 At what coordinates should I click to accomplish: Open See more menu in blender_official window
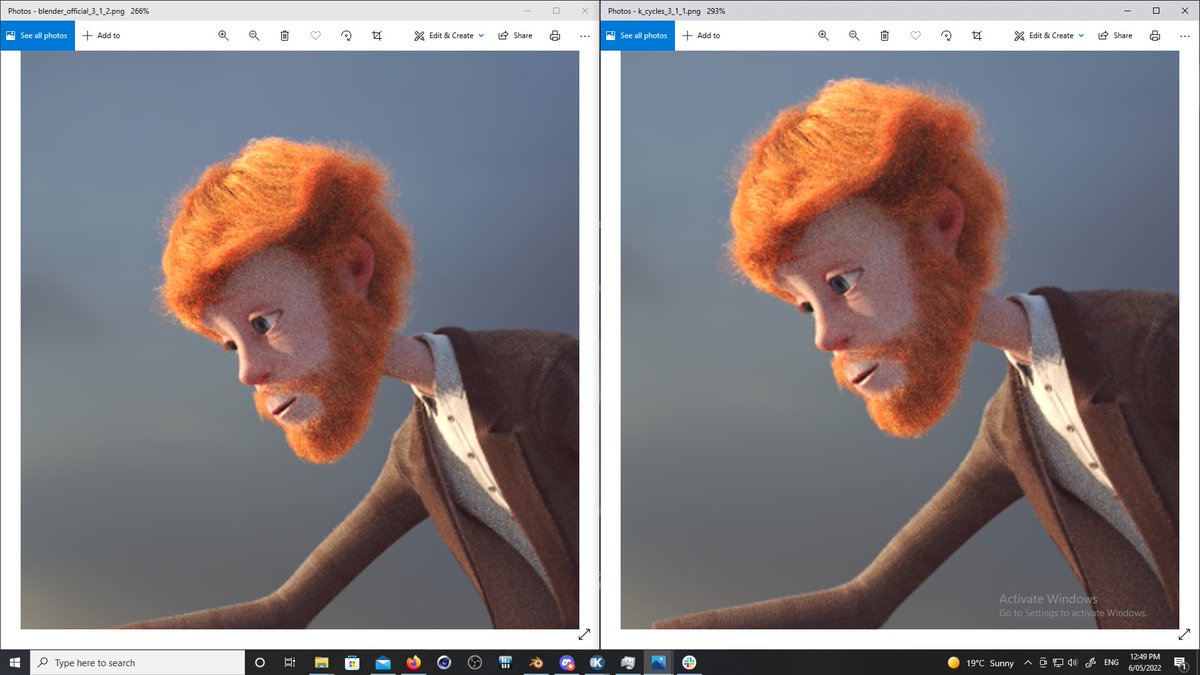585,35
